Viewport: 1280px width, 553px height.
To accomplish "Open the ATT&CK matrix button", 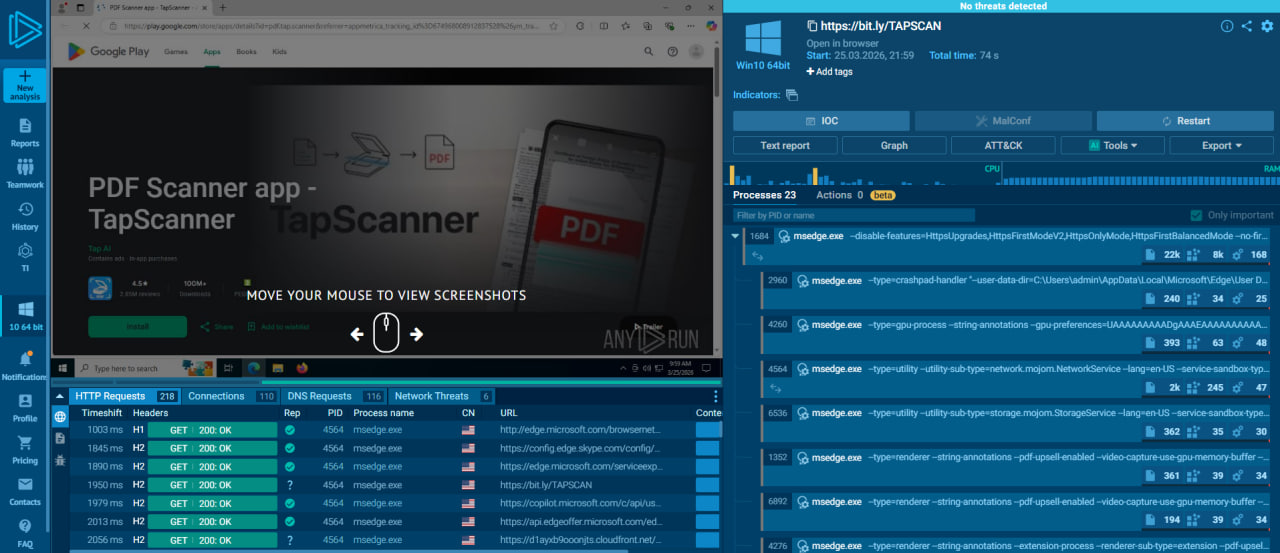I will click(1002, 145).
